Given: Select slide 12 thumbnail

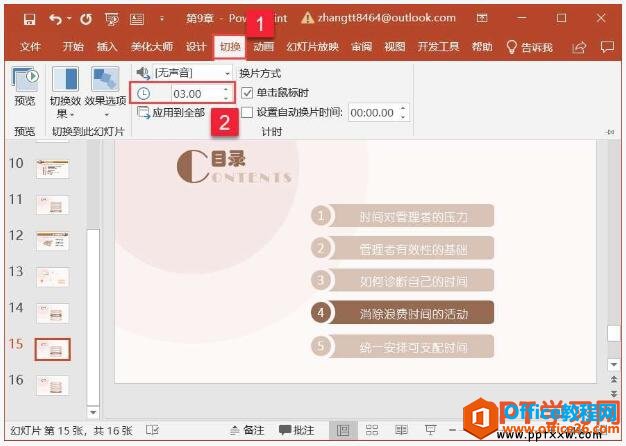Looking at the screenshot, I should 52,241.
